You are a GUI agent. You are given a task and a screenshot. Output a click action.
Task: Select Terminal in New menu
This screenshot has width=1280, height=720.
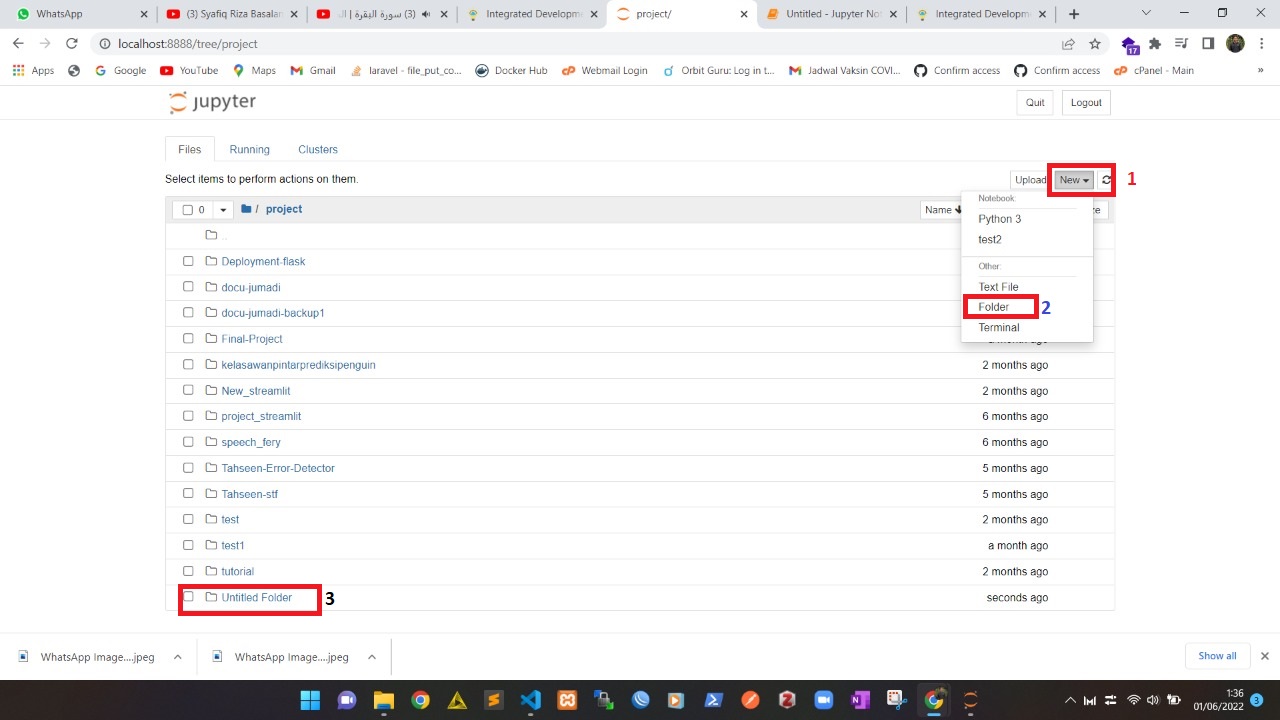pyautogui.click(x=999, y=328)
